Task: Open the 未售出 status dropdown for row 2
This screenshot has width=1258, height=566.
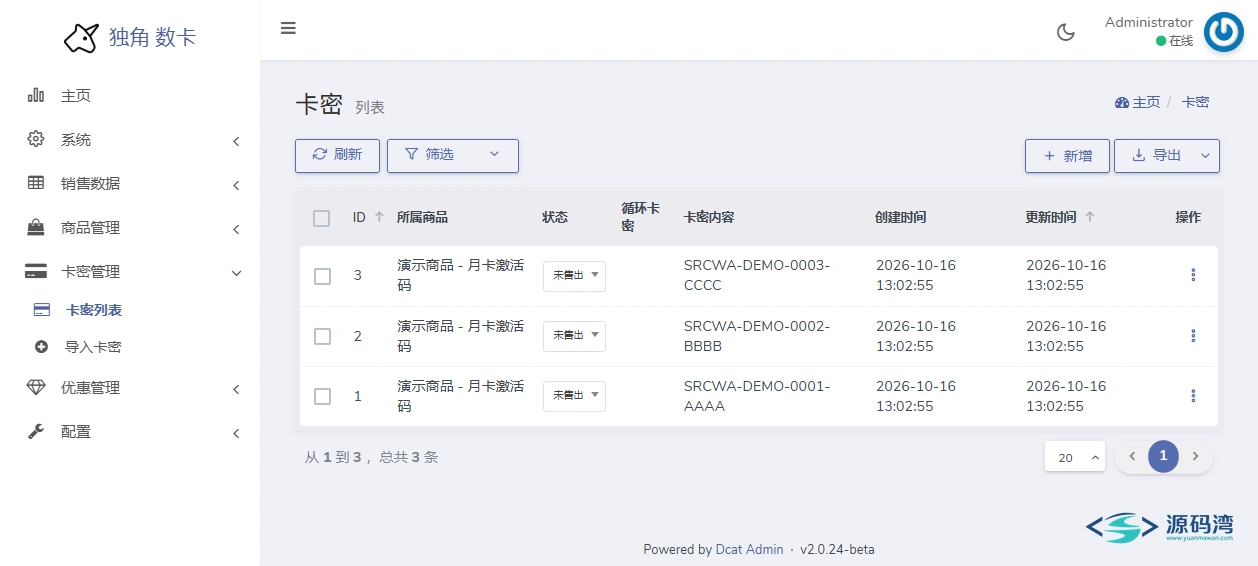Action: point(574,336)
